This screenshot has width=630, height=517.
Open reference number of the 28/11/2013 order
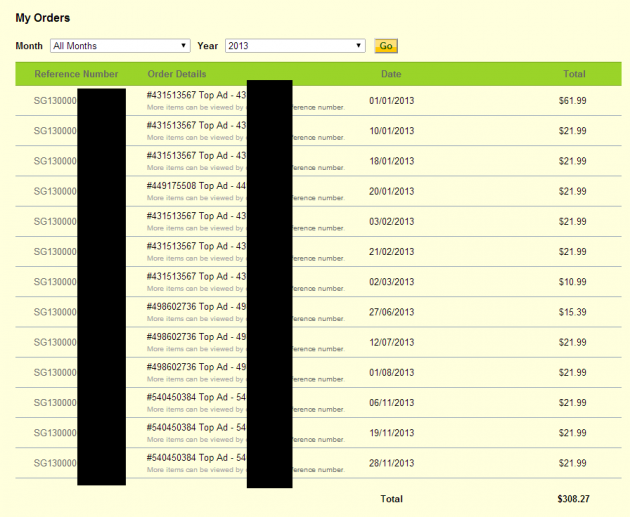click(55, 463)
